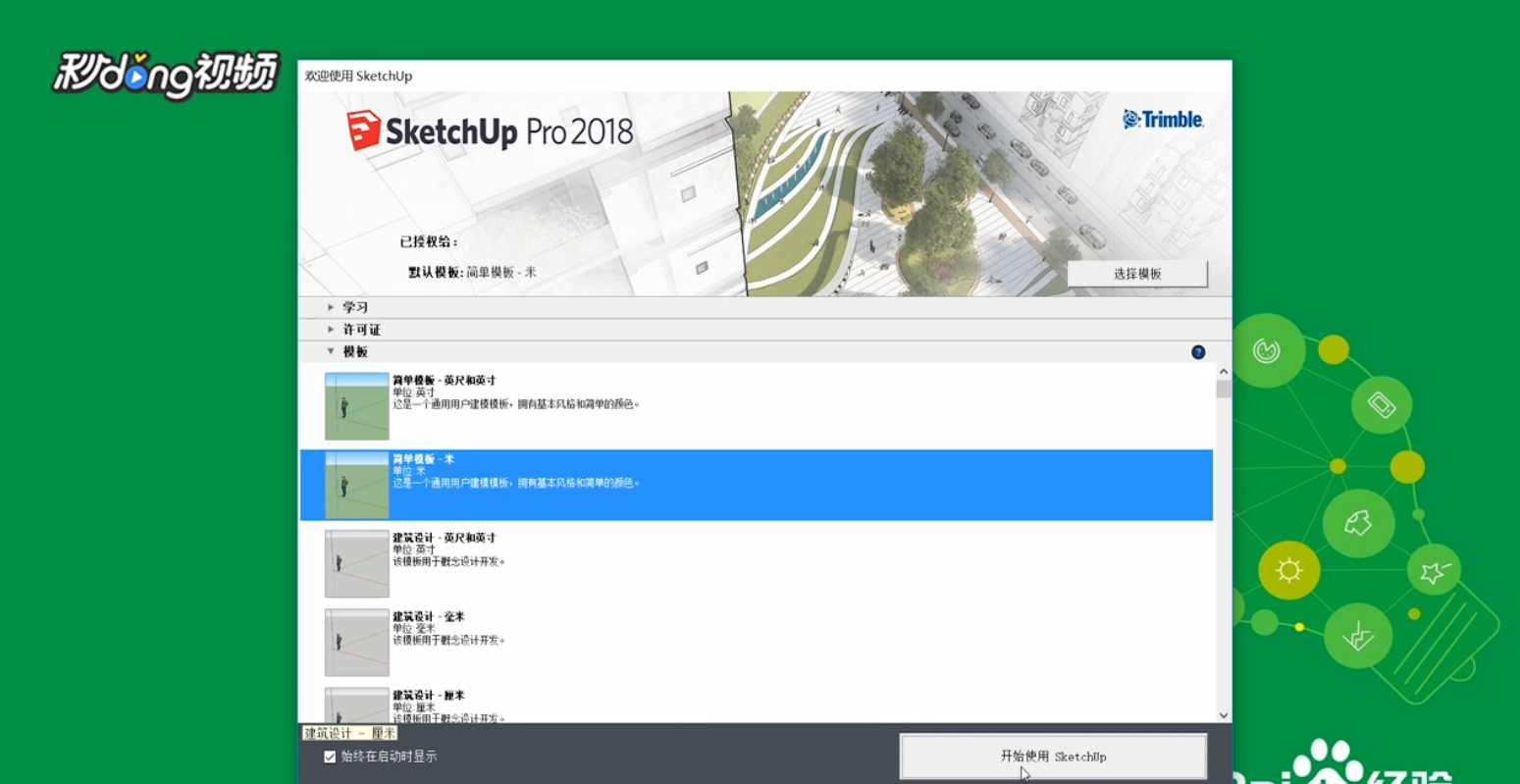
Task: Click 该模板用于概念设计开发 under 建筑设计 - 毫米
Action: coord(449,640)
